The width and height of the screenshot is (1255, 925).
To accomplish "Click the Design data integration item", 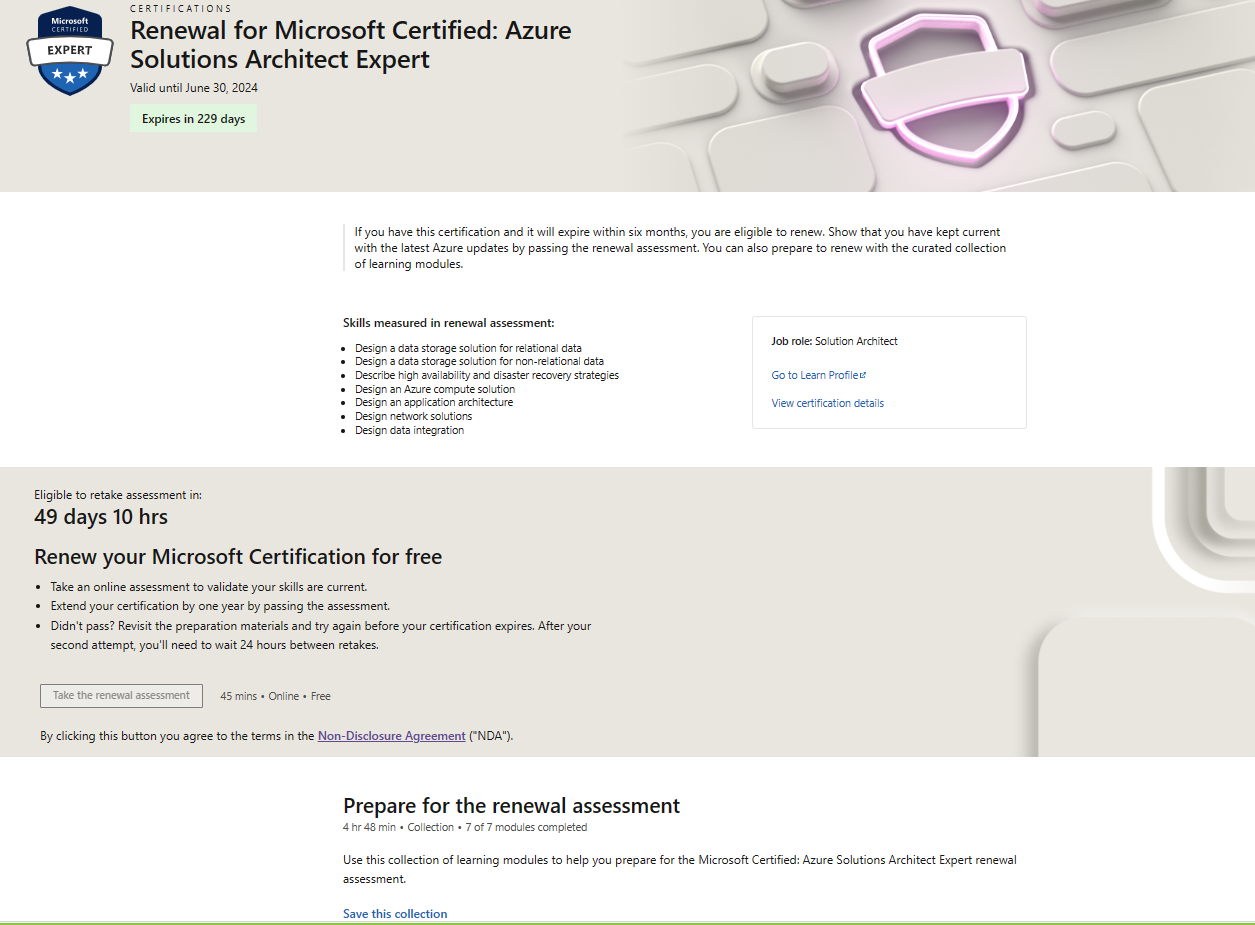I will (409, 430).
